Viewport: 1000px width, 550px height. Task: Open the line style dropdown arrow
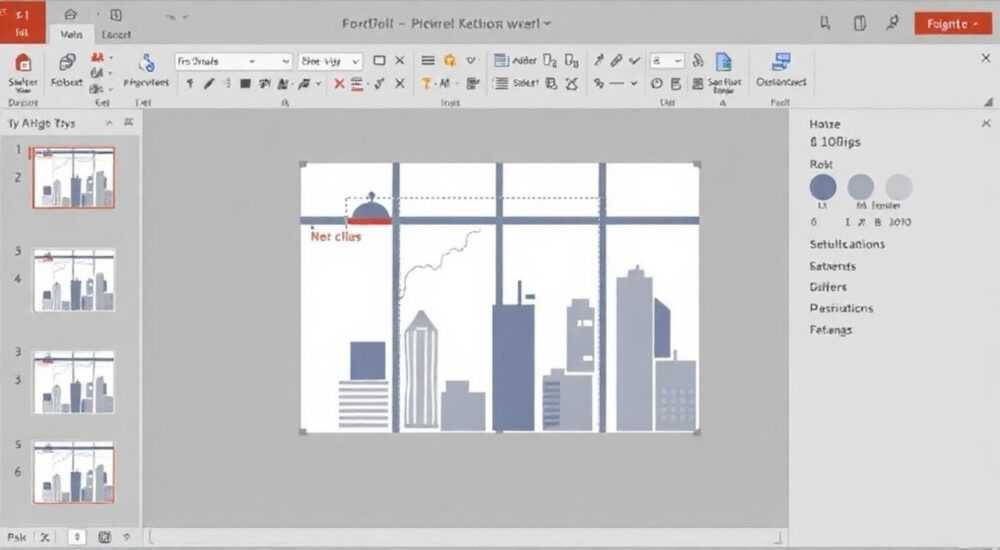[x=634, y=84]
